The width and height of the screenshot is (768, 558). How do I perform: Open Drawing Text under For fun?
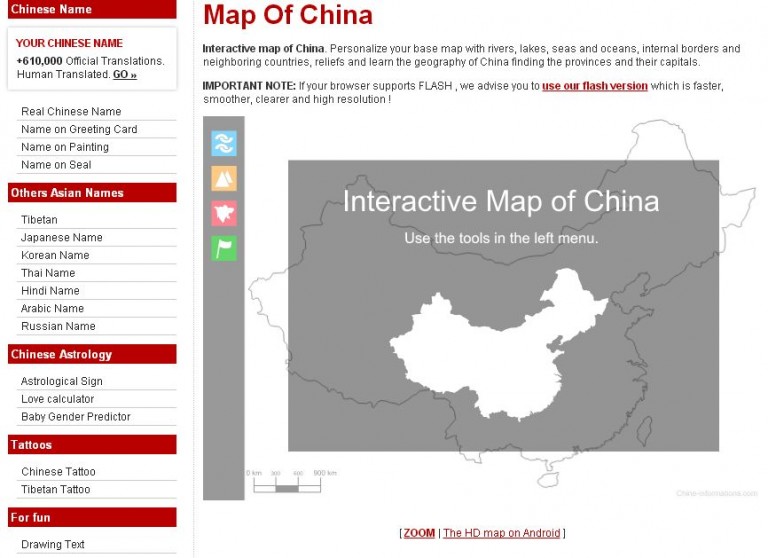53,545
